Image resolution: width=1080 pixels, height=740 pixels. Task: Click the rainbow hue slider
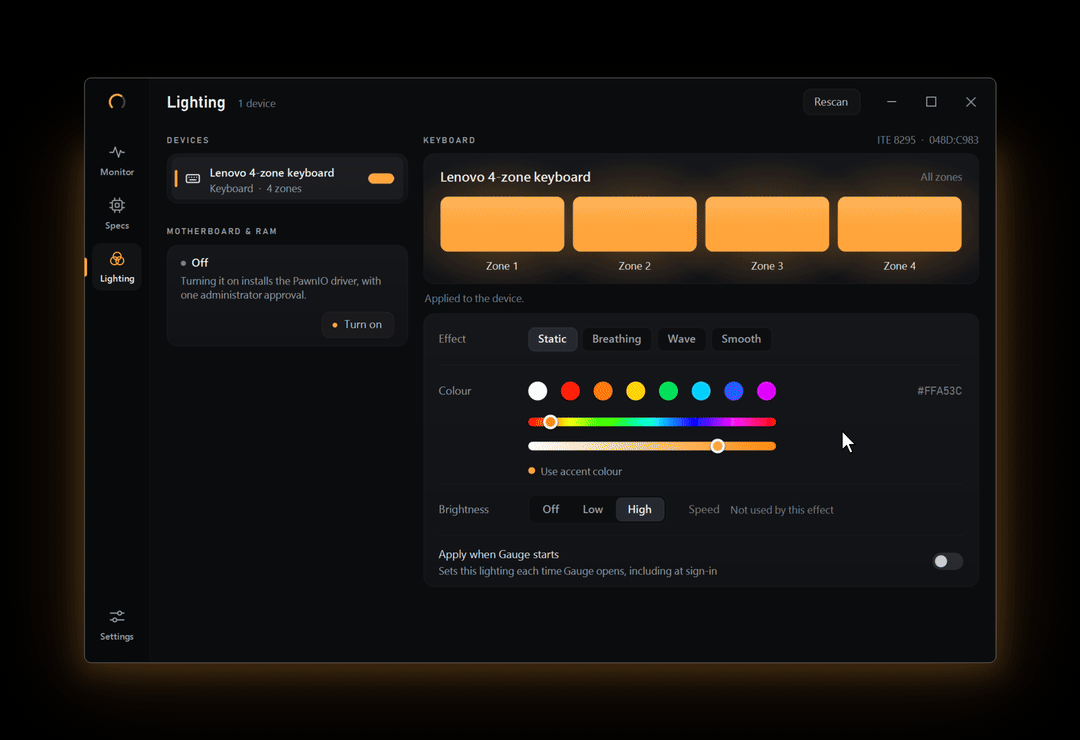click(652, 422)
